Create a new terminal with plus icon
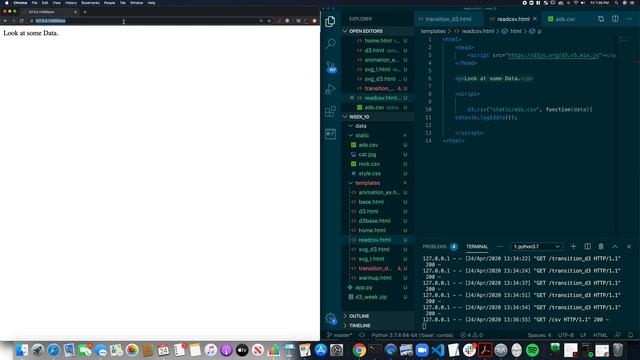Viewport: 640px width, 360px height. [x=573, y=247]
